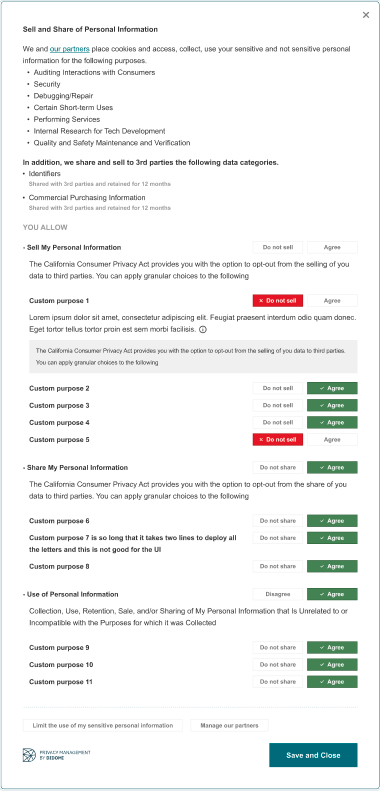Screen dimensions: 380x791
Task: Close the privacy dialog with X icon
Action: pos(366,15)
